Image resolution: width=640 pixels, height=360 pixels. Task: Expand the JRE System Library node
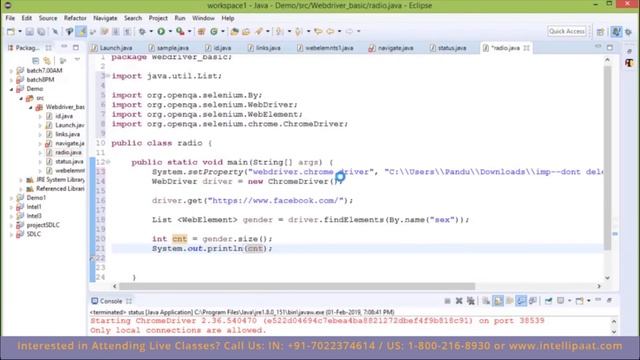pos(21,180)
